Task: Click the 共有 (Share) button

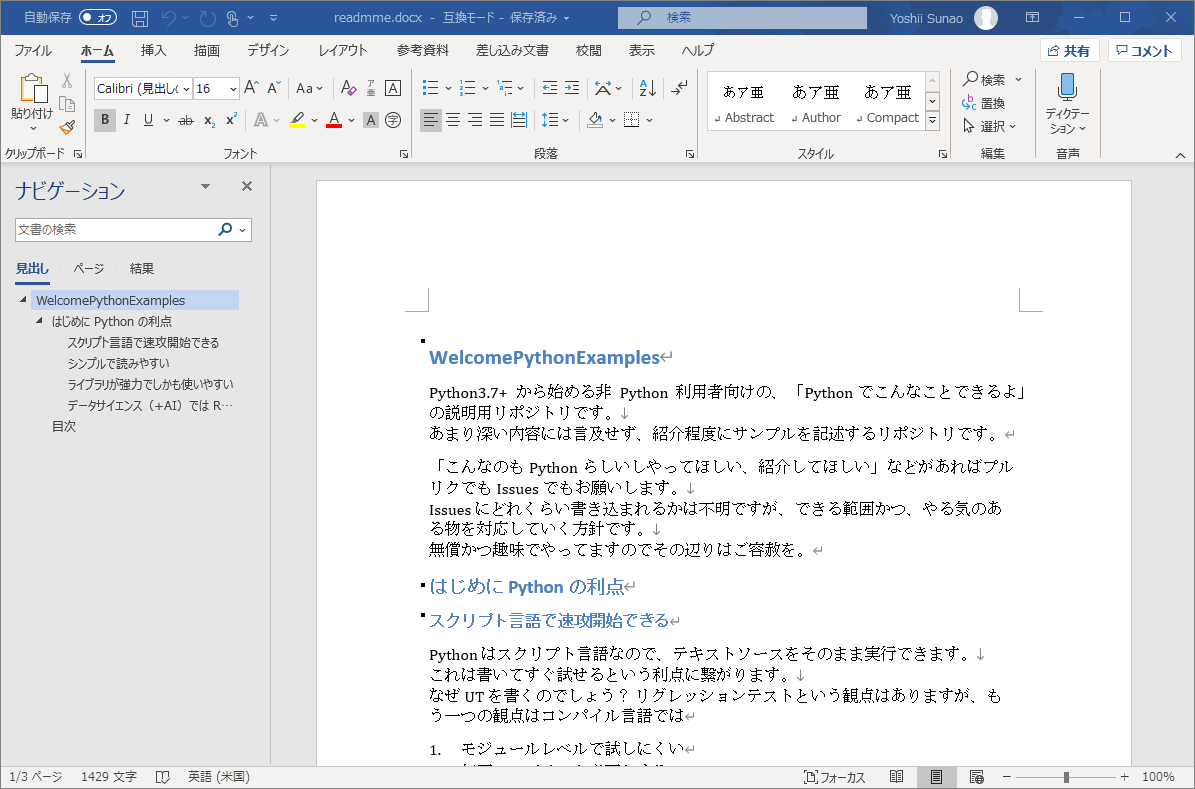Action: click(x=1070, y=50)
